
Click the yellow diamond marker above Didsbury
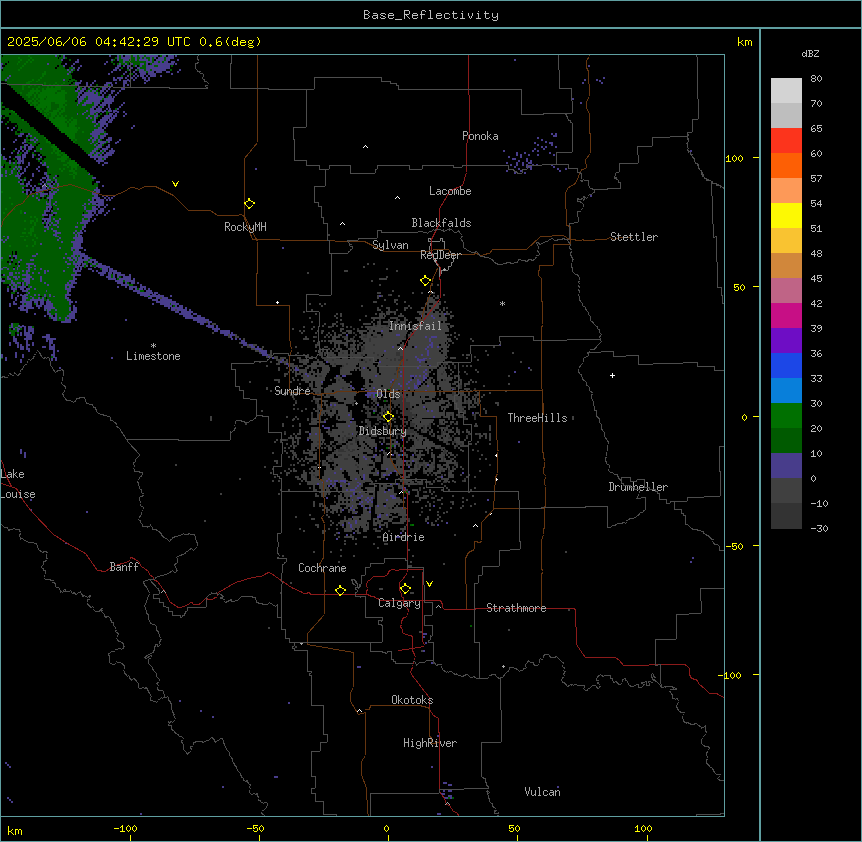coord(388,417)
